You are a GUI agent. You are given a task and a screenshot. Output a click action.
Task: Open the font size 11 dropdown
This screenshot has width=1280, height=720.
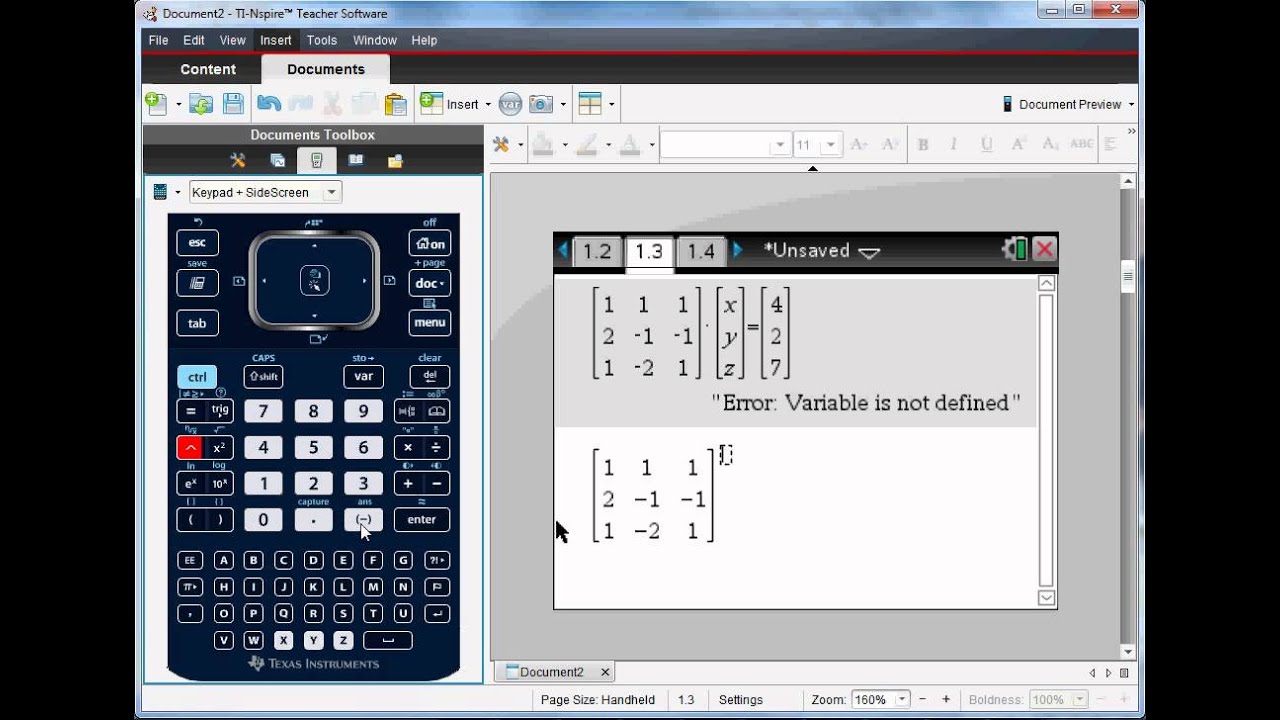[x=830, y=145]
